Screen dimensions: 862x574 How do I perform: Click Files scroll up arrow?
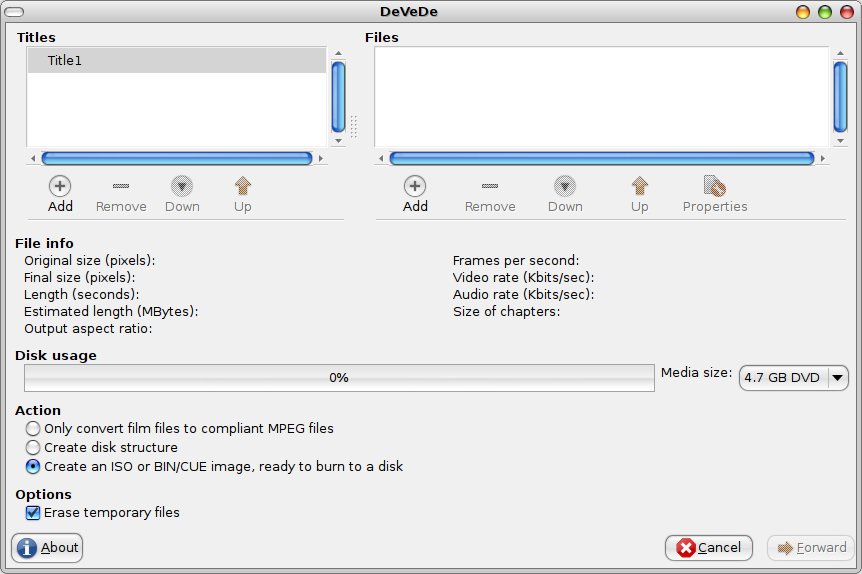(x=840, y=53)
